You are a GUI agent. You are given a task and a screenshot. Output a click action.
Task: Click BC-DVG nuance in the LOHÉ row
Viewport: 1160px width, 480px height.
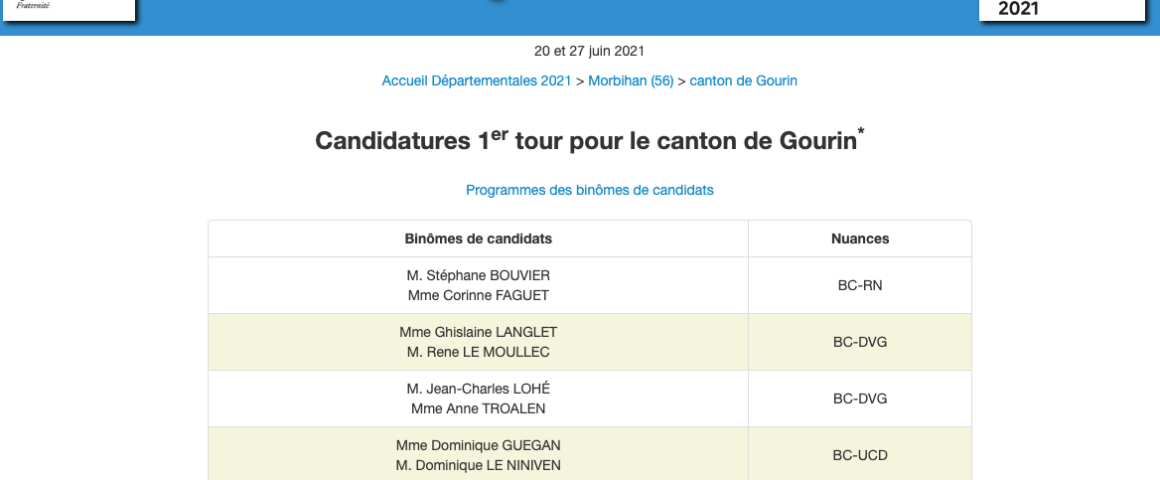pos(860,399)
